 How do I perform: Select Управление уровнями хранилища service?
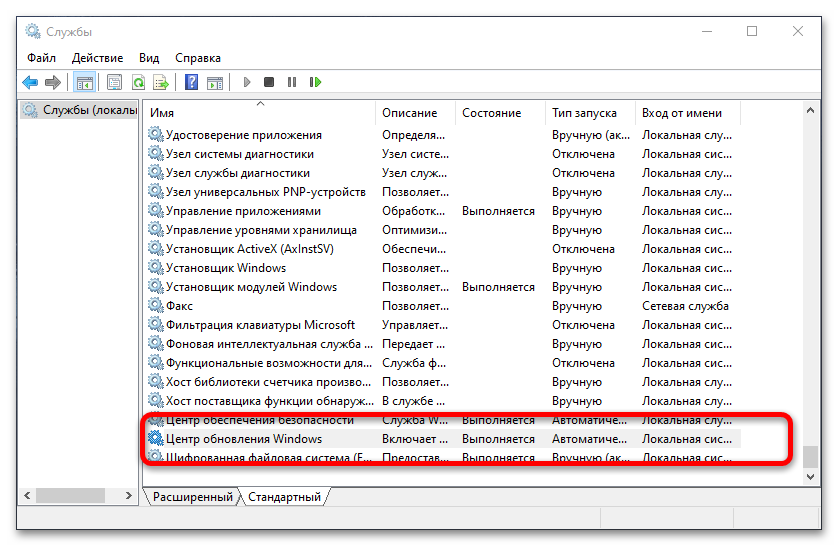(443, 230)
